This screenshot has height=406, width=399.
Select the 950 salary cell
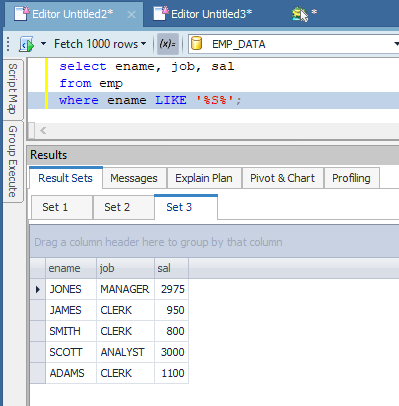tap(171, 310)
